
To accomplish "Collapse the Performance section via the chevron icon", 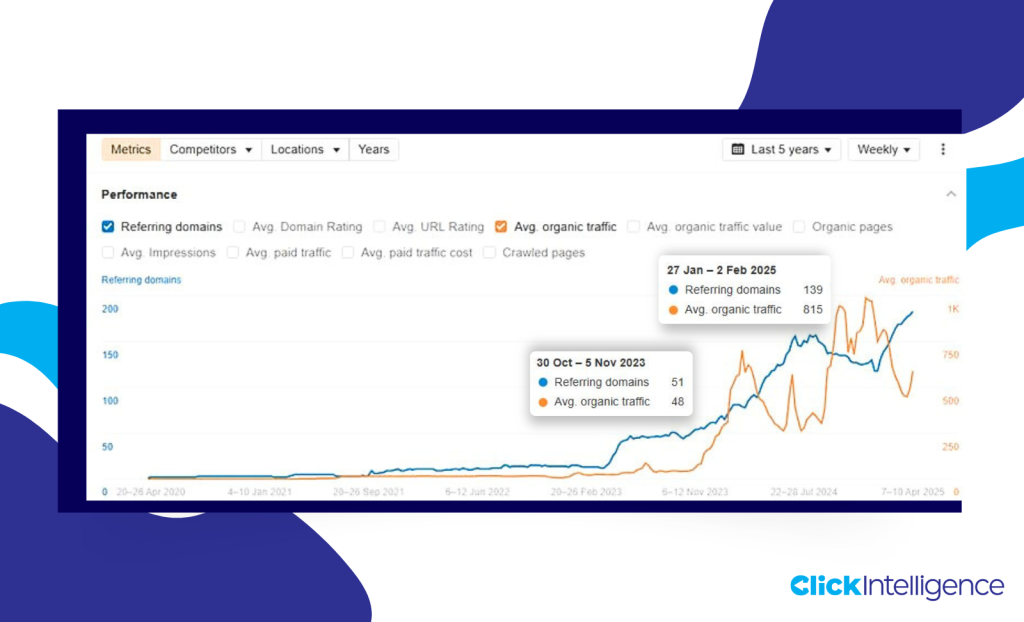I will pyautogui.click(x=951, y=194).
